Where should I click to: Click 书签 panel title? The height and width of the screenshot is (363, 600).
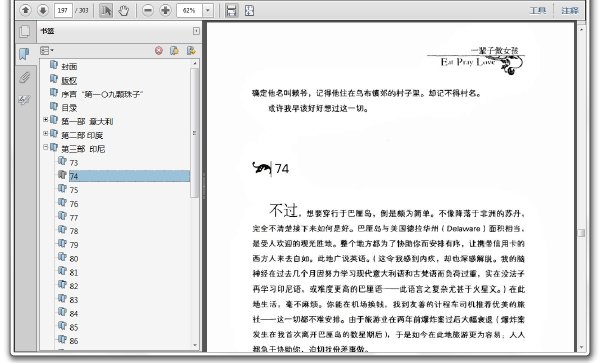click(x=47, y=31)
